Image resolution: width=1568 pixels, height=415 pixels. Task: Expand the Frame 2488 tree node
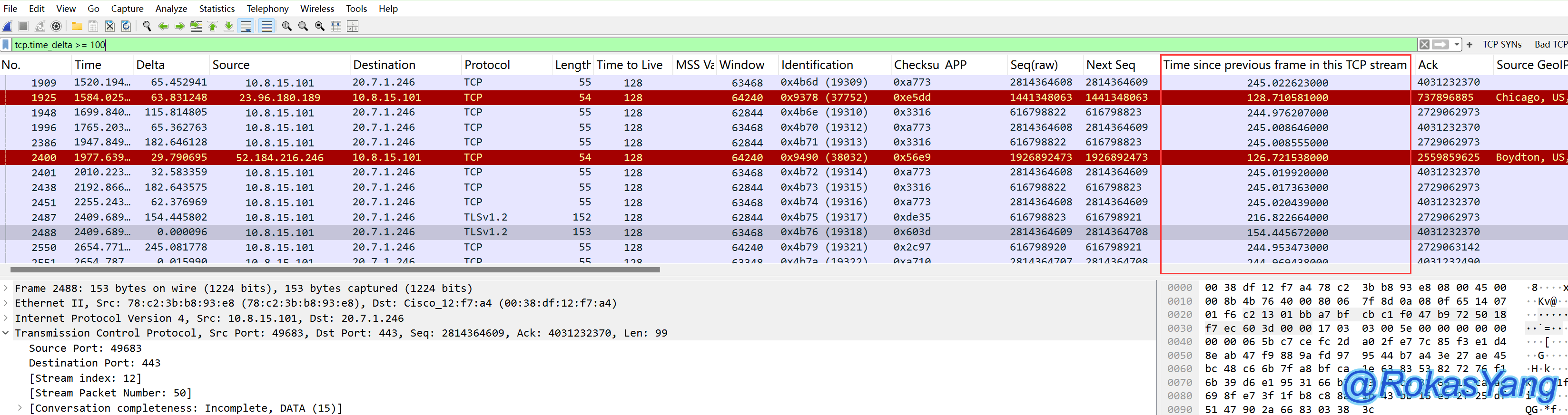6,288
